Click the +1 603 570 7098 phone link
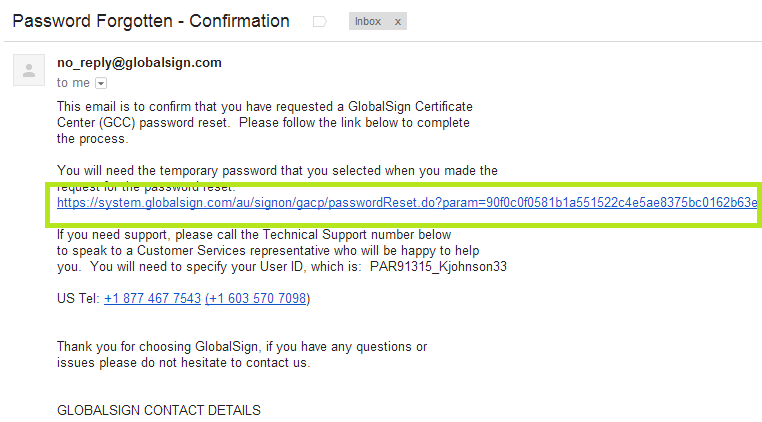 point(257,298)
